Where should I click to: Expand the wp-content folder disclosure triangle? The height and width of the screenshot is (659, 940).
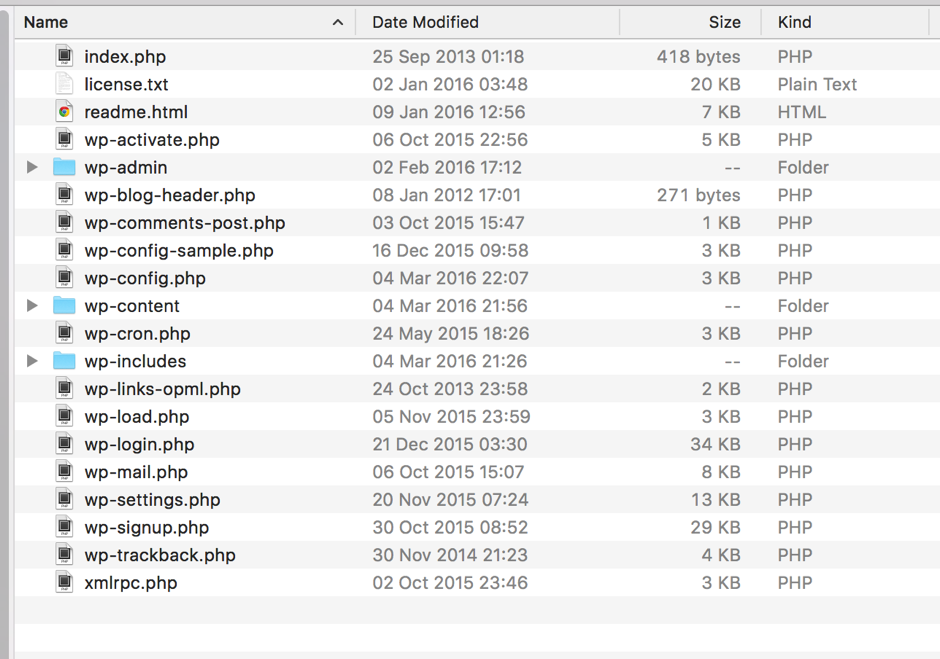coord(32,306)
